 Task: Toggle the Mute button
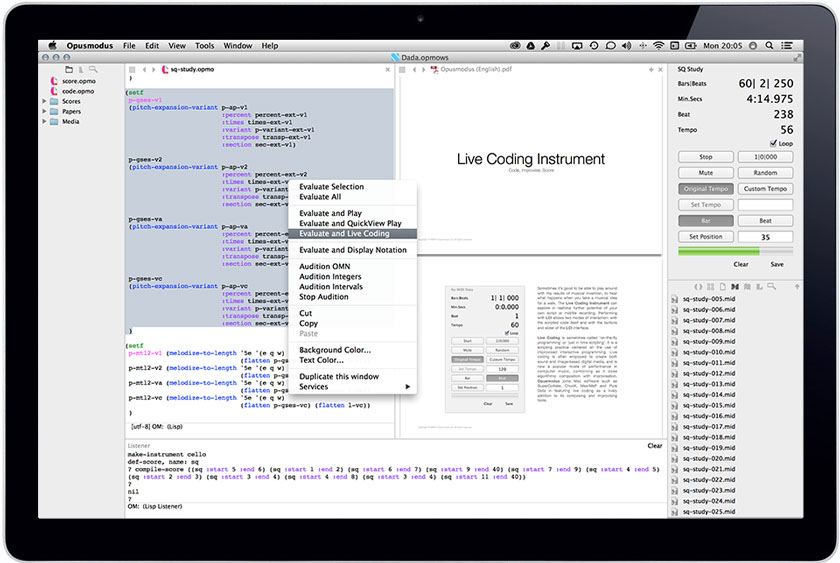click(706, 172)
